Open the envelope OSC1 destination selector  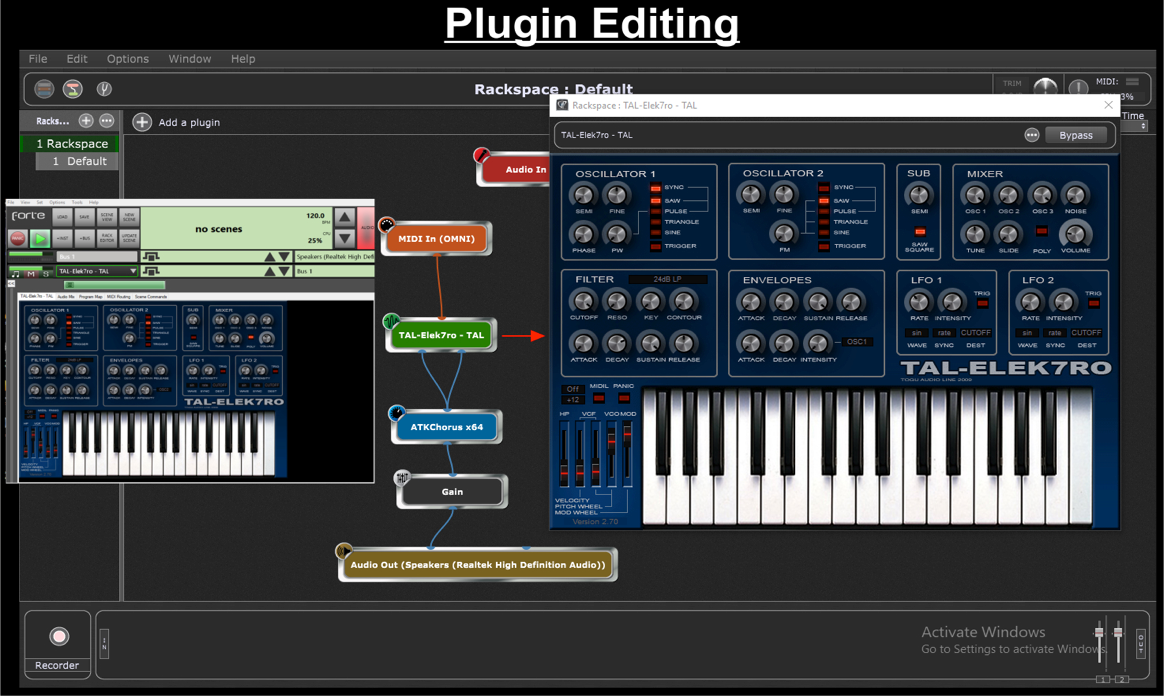857,342
